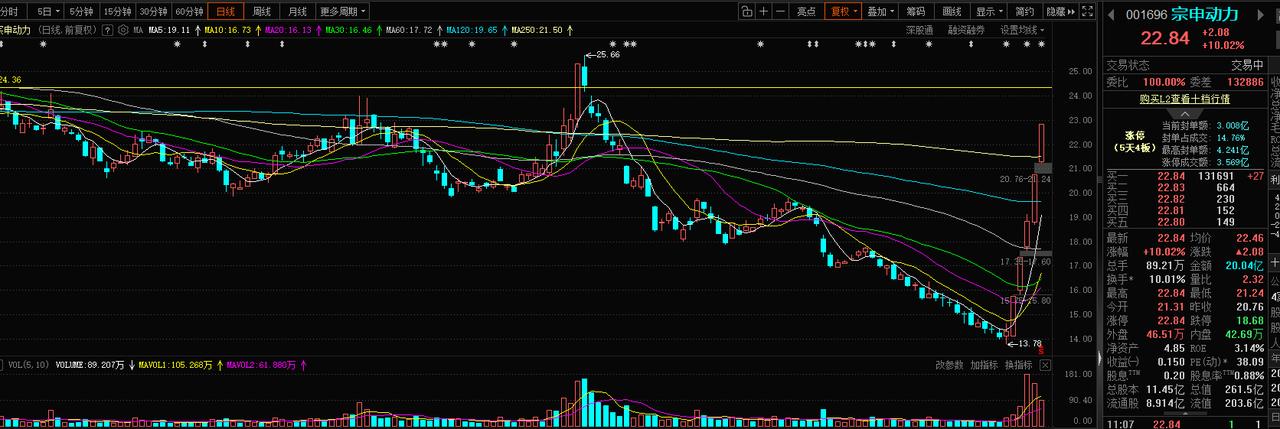Select the 周线 period tab
Image resolution: width=1280 pixels, height=429 pixels.
click(x=261, y=12)
